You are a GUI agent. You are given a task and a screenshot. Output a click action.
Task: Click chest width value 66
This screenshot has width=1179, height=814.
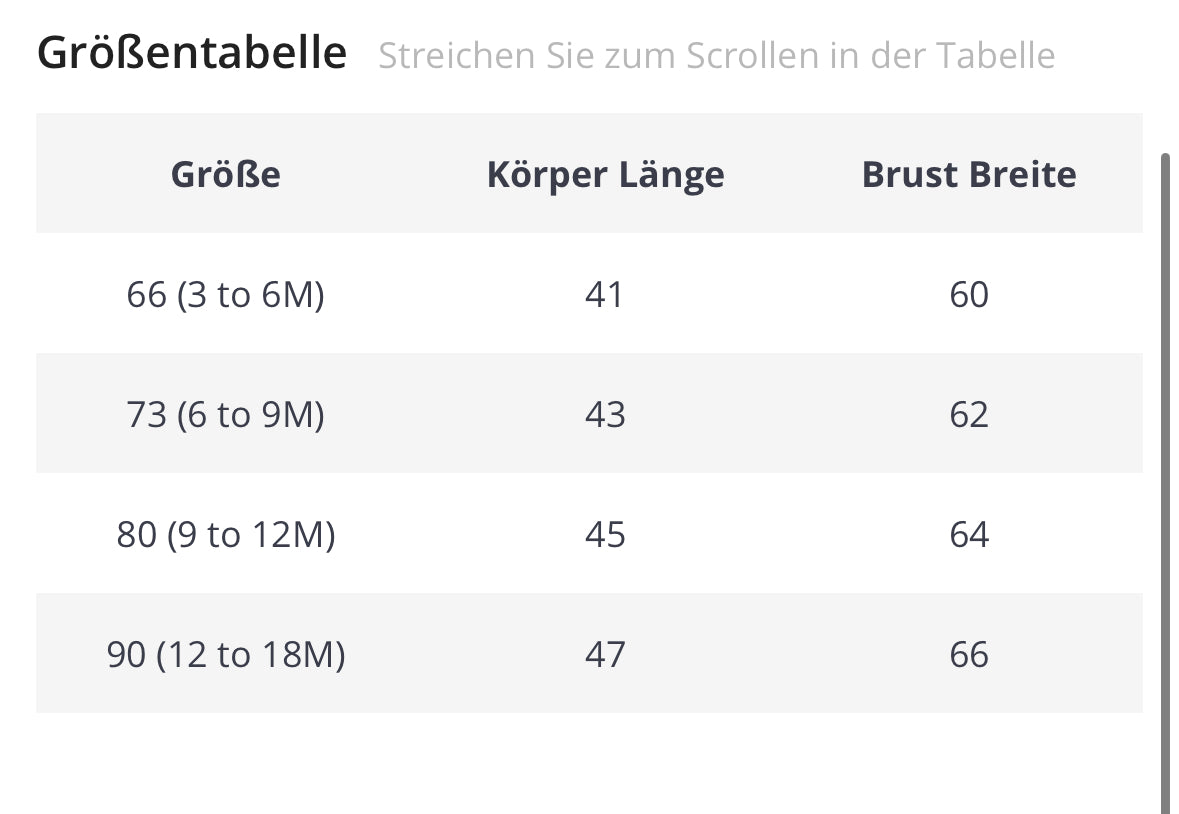(x=968, y=654)
